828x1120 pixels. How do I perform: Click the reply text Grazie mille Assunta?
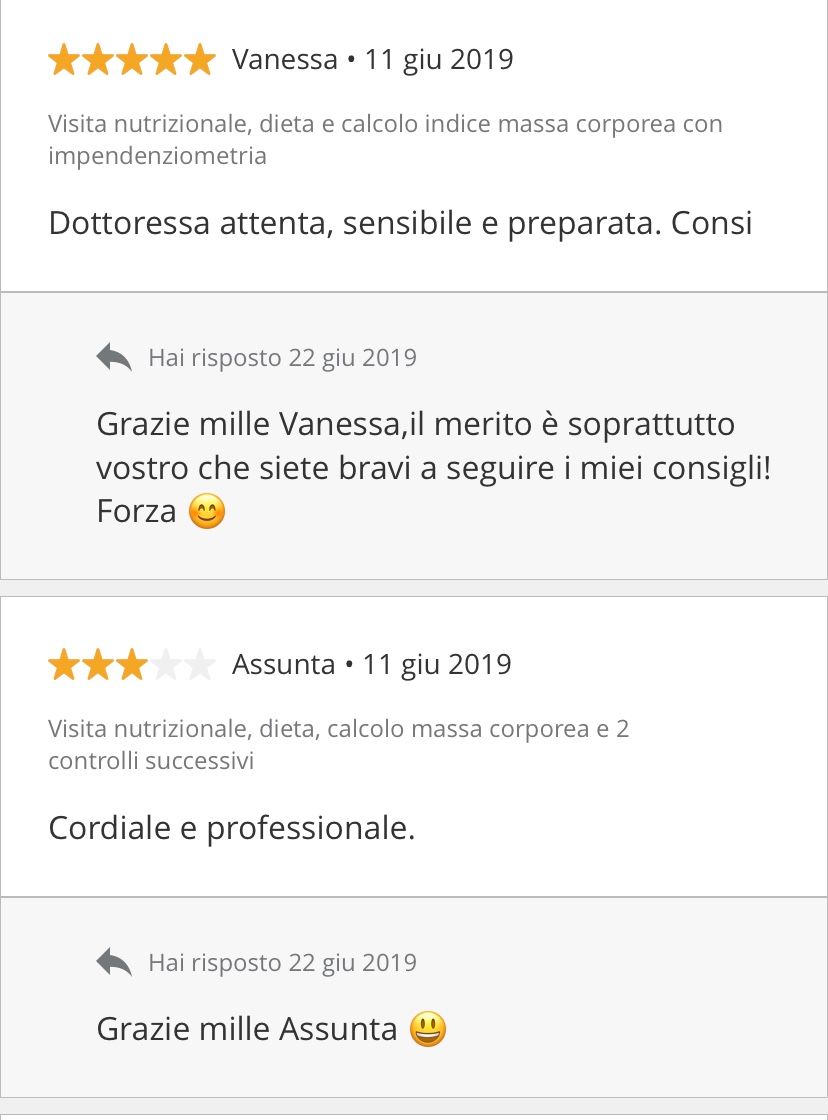pyautogui.click(x=247, y=1029)
